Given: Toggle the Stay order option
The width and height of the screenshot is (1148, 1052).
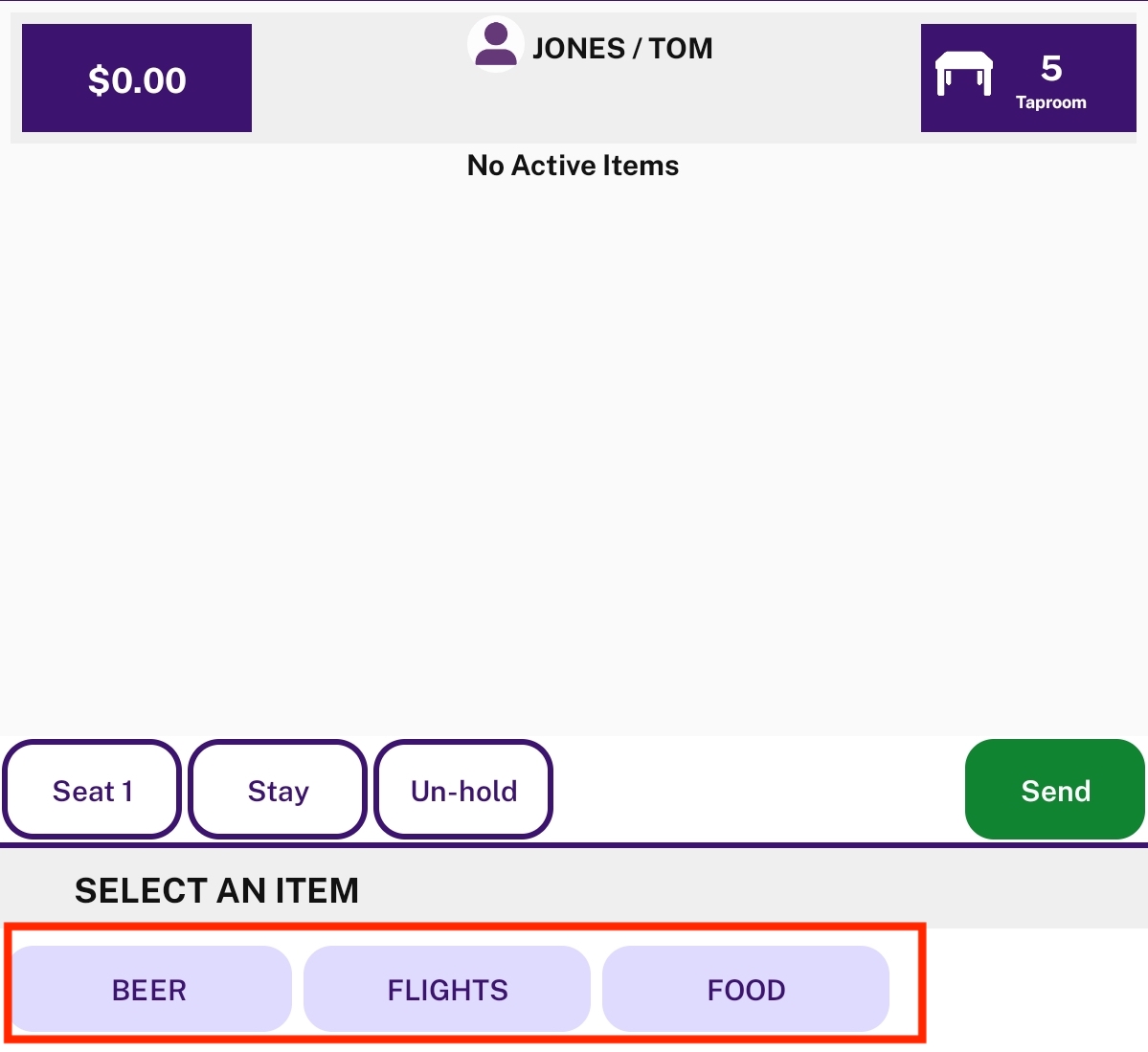Looking at the screenshot, I should (279, 790).
